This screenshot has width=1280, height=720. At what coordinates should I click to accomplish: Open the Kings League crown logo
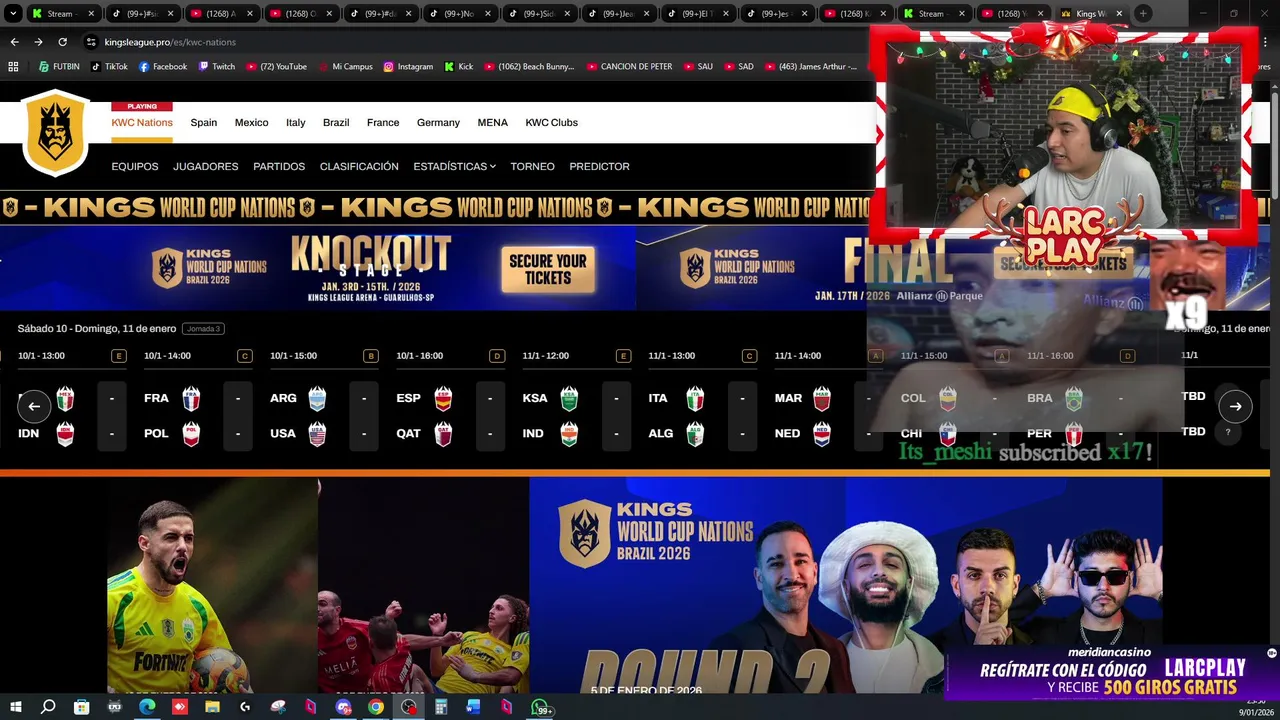55,133
